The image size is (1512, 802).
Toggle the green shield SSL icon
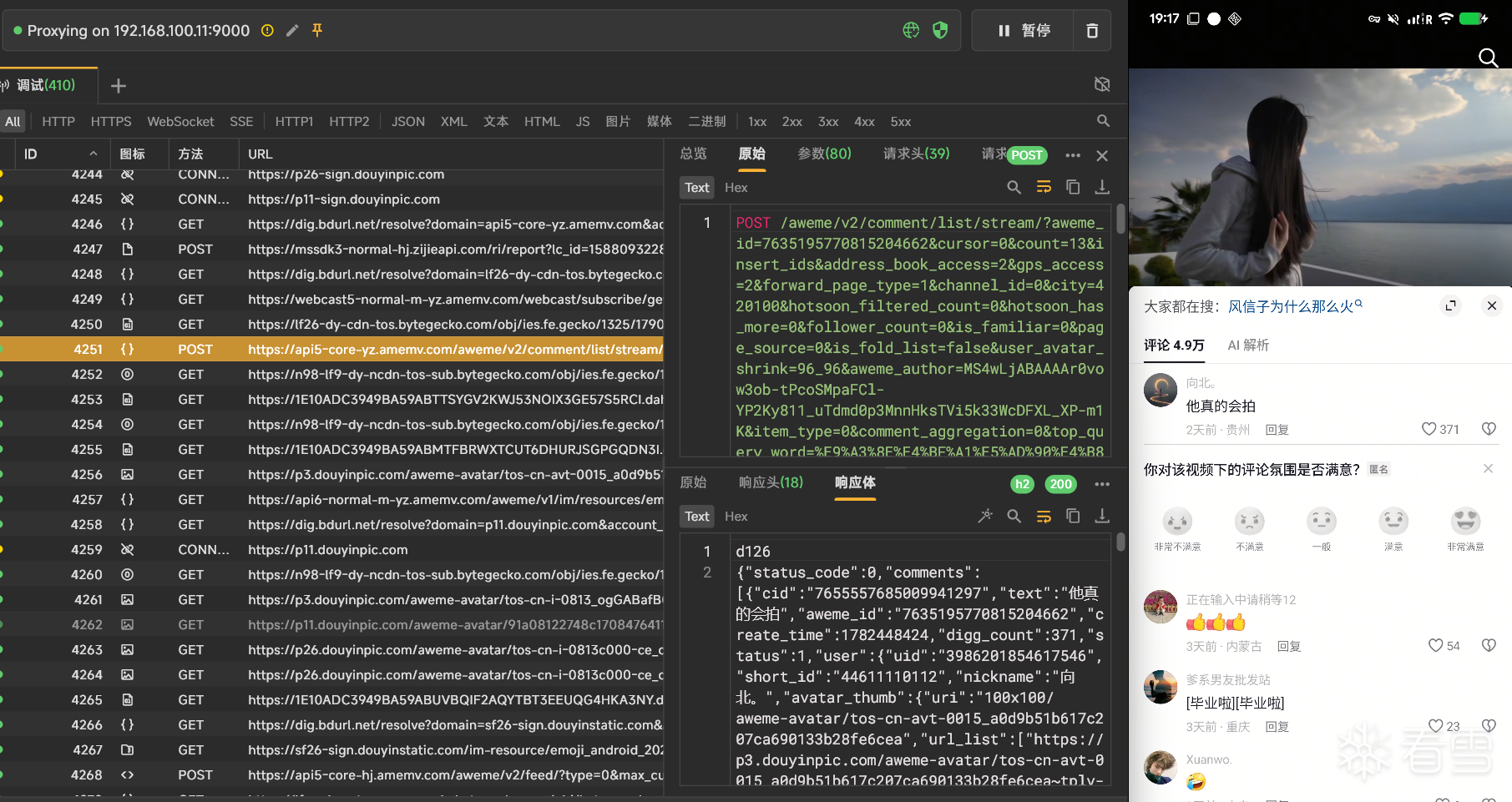[940, 31]
